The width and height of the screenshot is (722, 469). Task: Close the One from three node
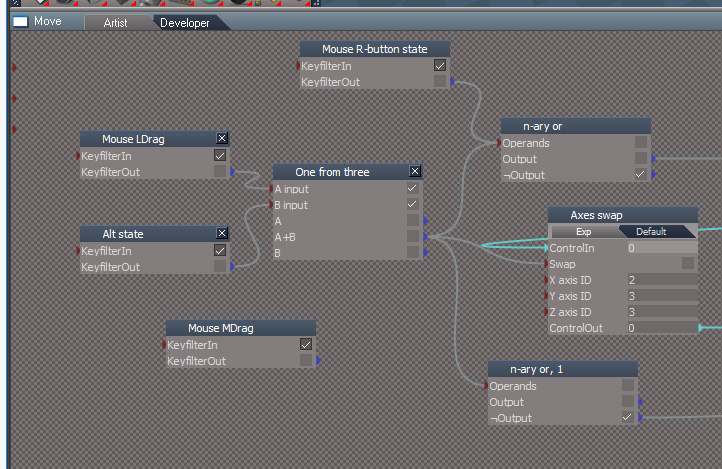pos(415,171)
